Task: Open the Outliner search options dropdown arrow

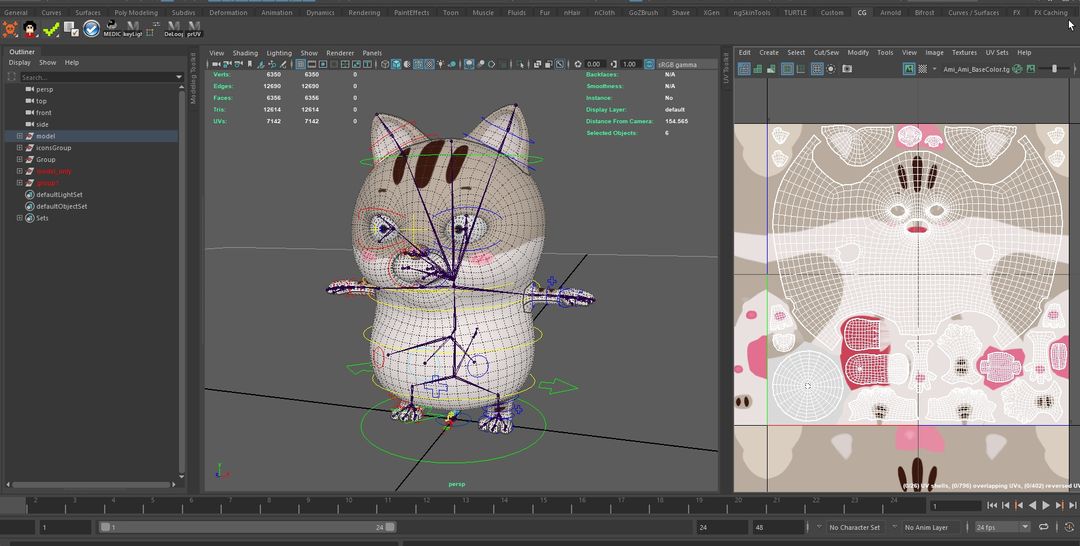Action: [179, 77]
